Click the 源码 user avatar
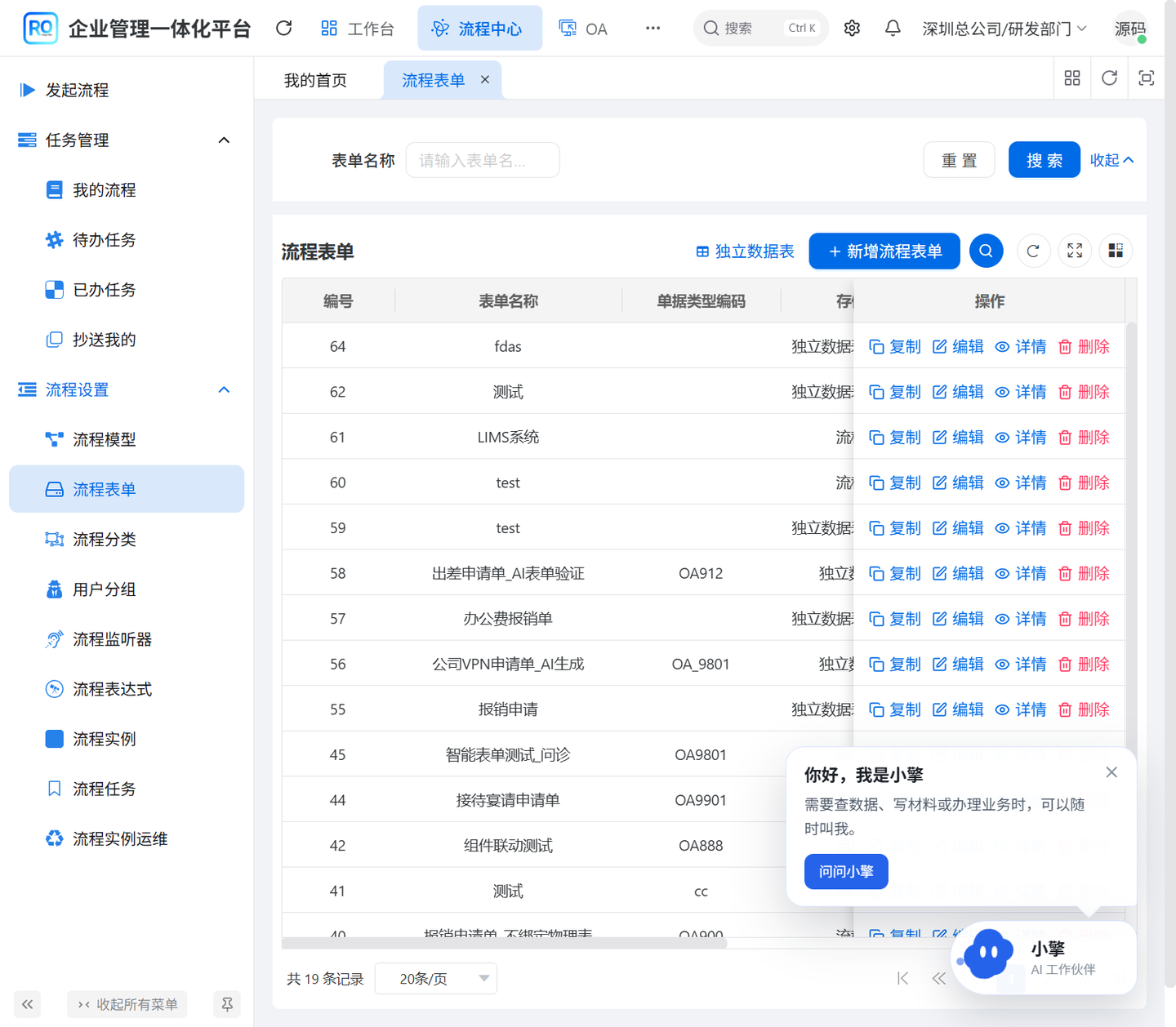The image size is (1176, 1027). pos(1130,29)
